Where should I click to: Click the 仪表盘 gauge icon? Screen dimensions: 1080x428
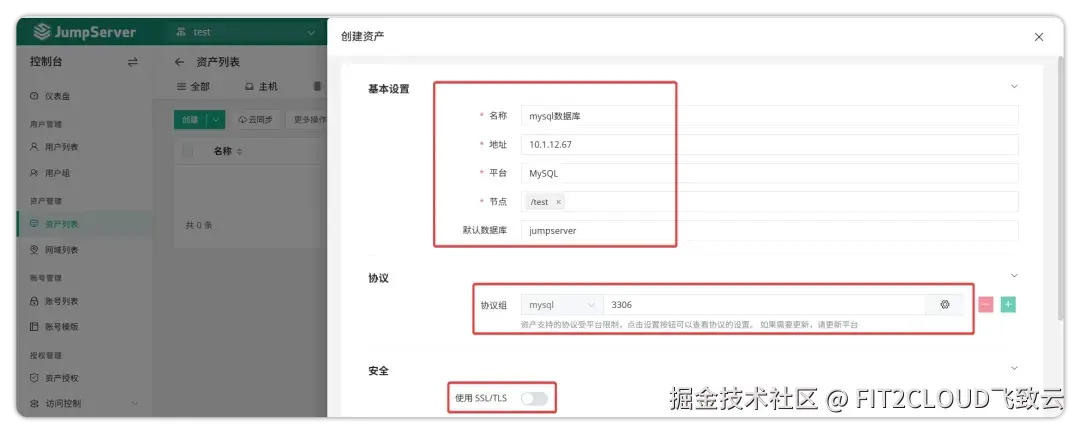(34, 96)
